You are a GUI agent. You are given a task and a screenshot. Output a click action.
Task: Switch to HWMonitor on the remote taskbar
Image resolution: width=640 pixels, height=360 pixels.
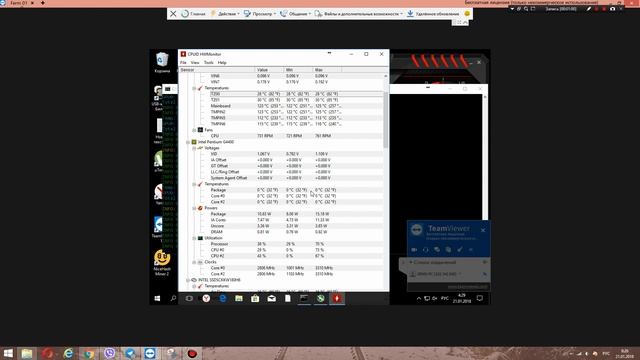337,299
